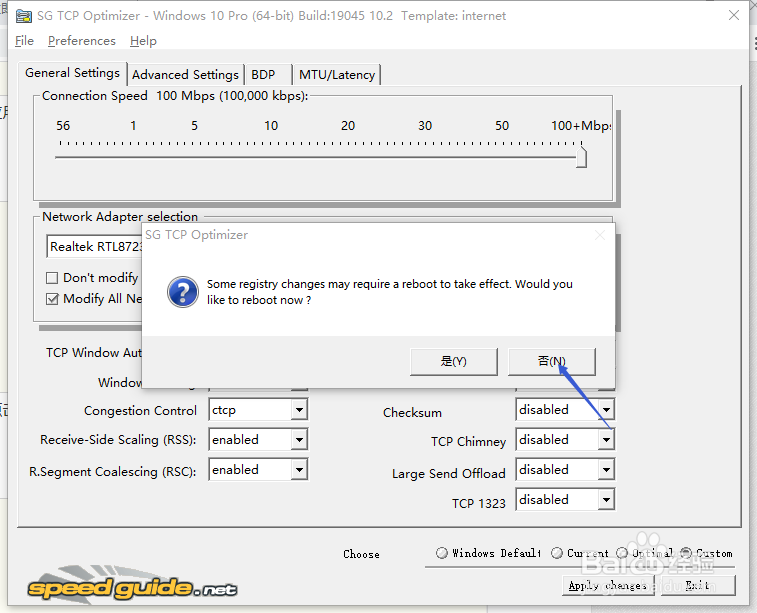Click the SG TCP Optimizer title bar icon
This screenshot has height=613, width=757.
pos(24,16)
